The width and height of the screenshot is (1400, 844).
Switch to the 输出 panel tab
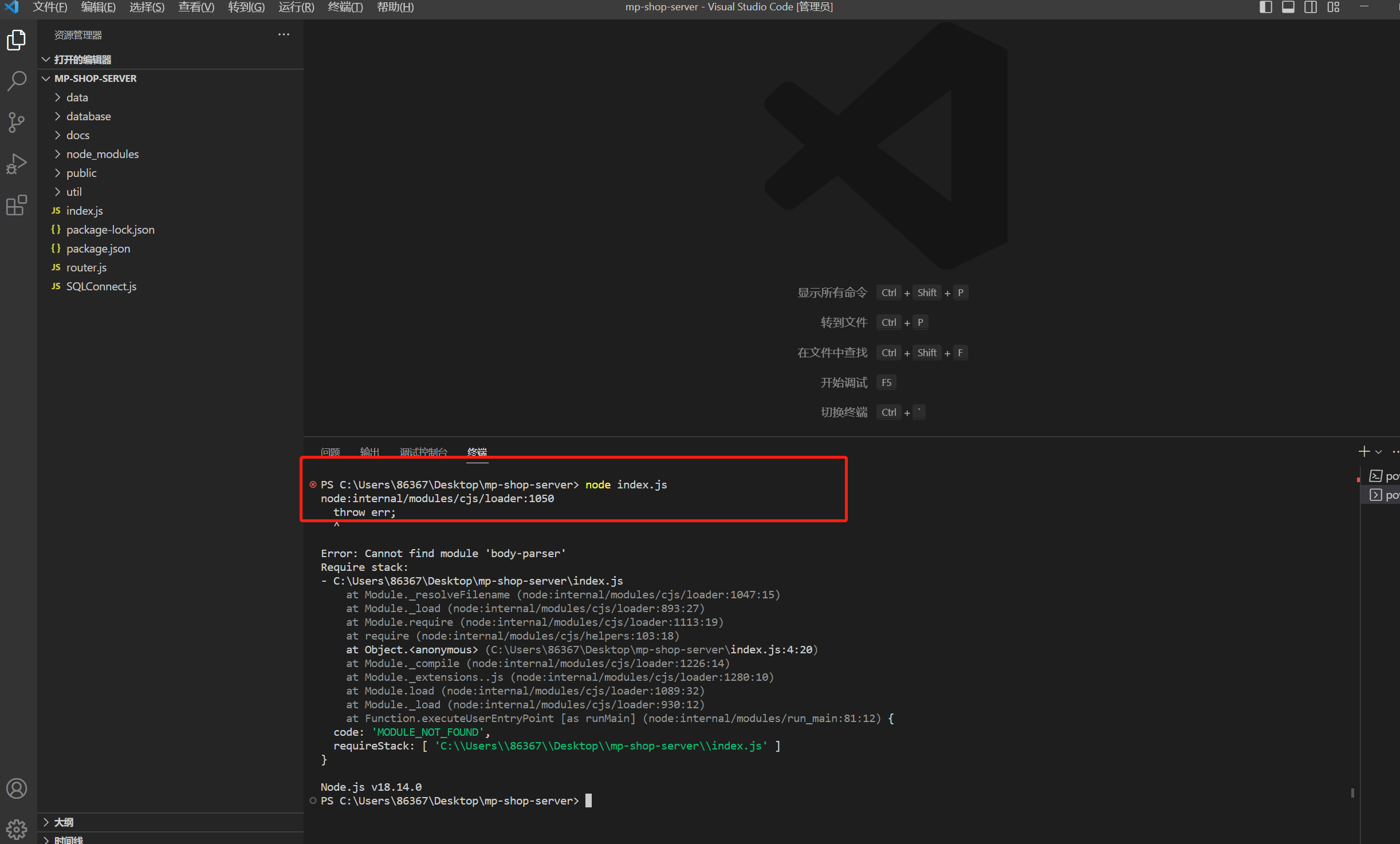[369, 452]
